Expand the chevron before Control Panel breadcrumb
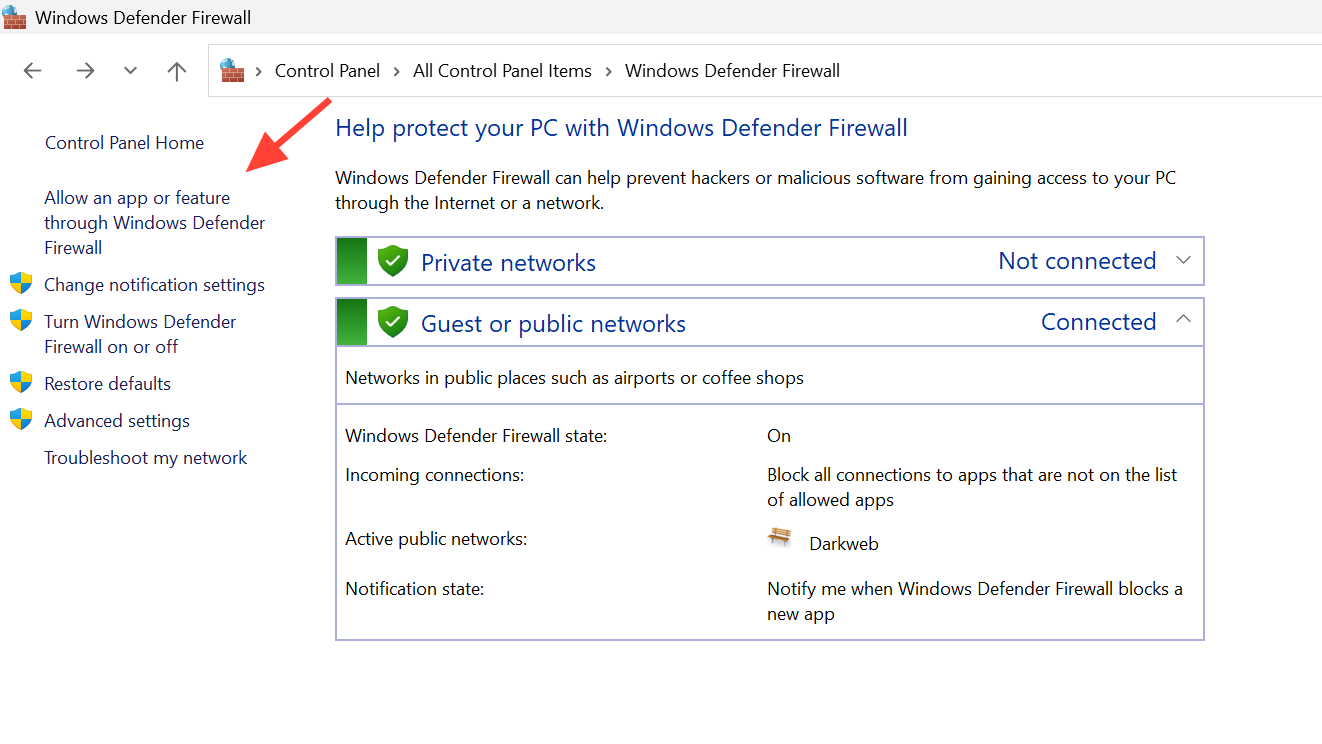The image size is (1322, 744). (259, 71)
